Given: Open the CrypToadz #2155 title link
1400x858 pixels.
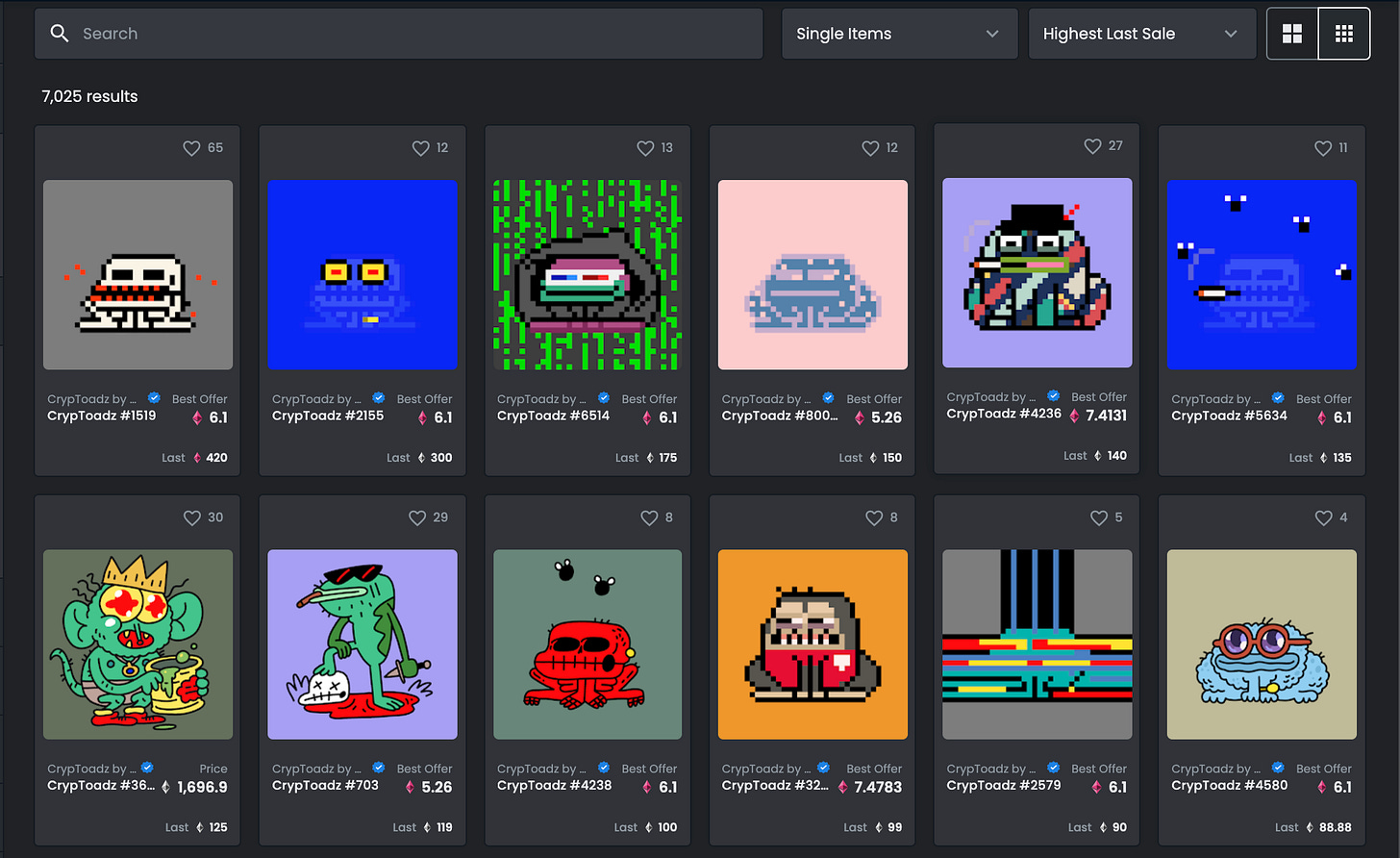Looking at the screenshot, I should (328, 416).
